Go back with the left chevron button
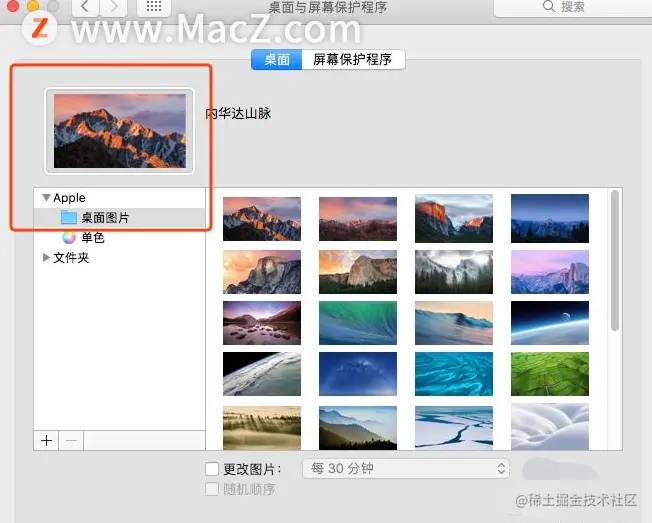 click(x=85, y=7)
